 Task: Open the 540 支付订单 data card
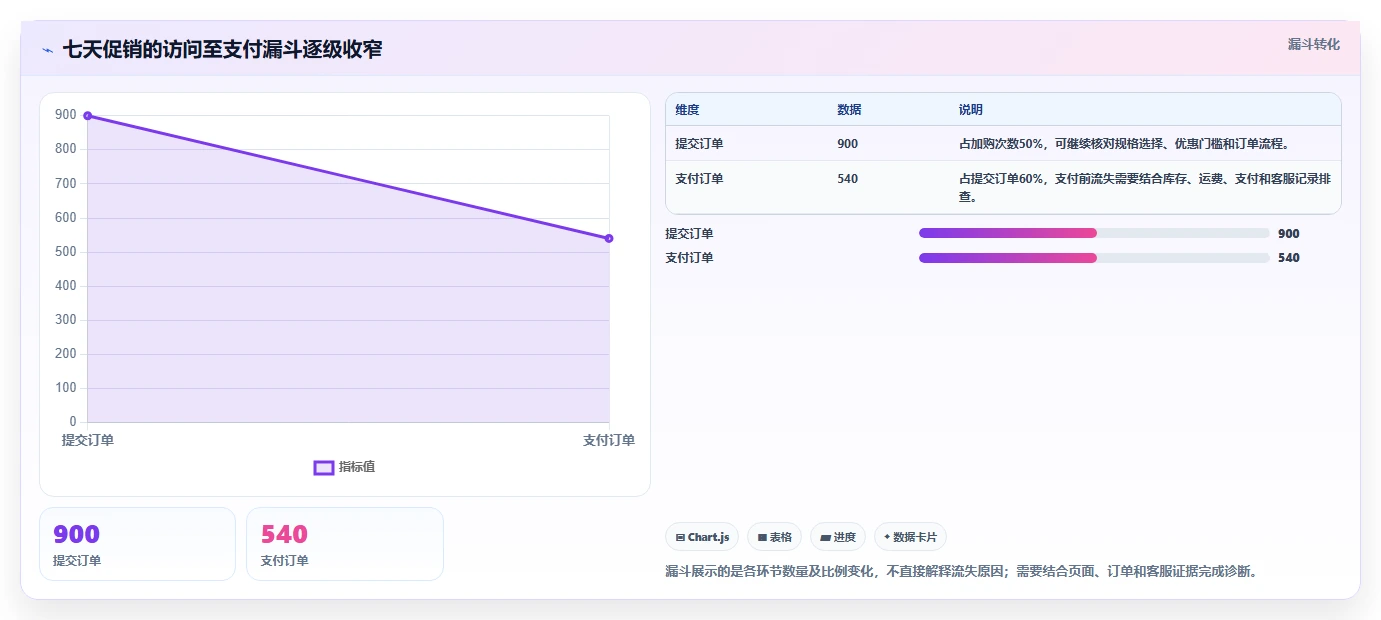pyautogui.click(x=345, y=544)
